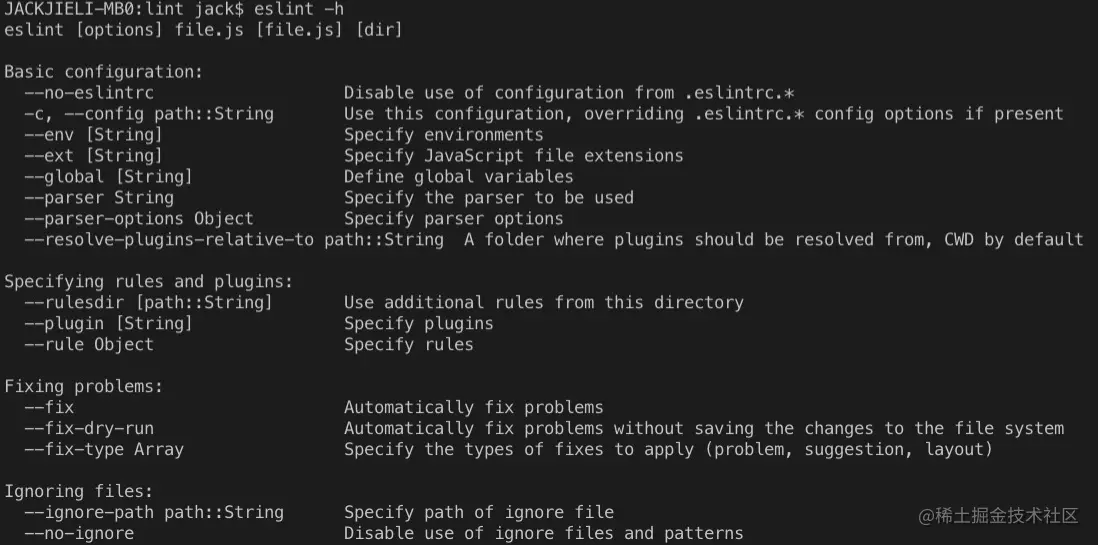1098x545 pixels.
Task: Click the "--no-eslintrc" option text
Action: coord(89,93)
